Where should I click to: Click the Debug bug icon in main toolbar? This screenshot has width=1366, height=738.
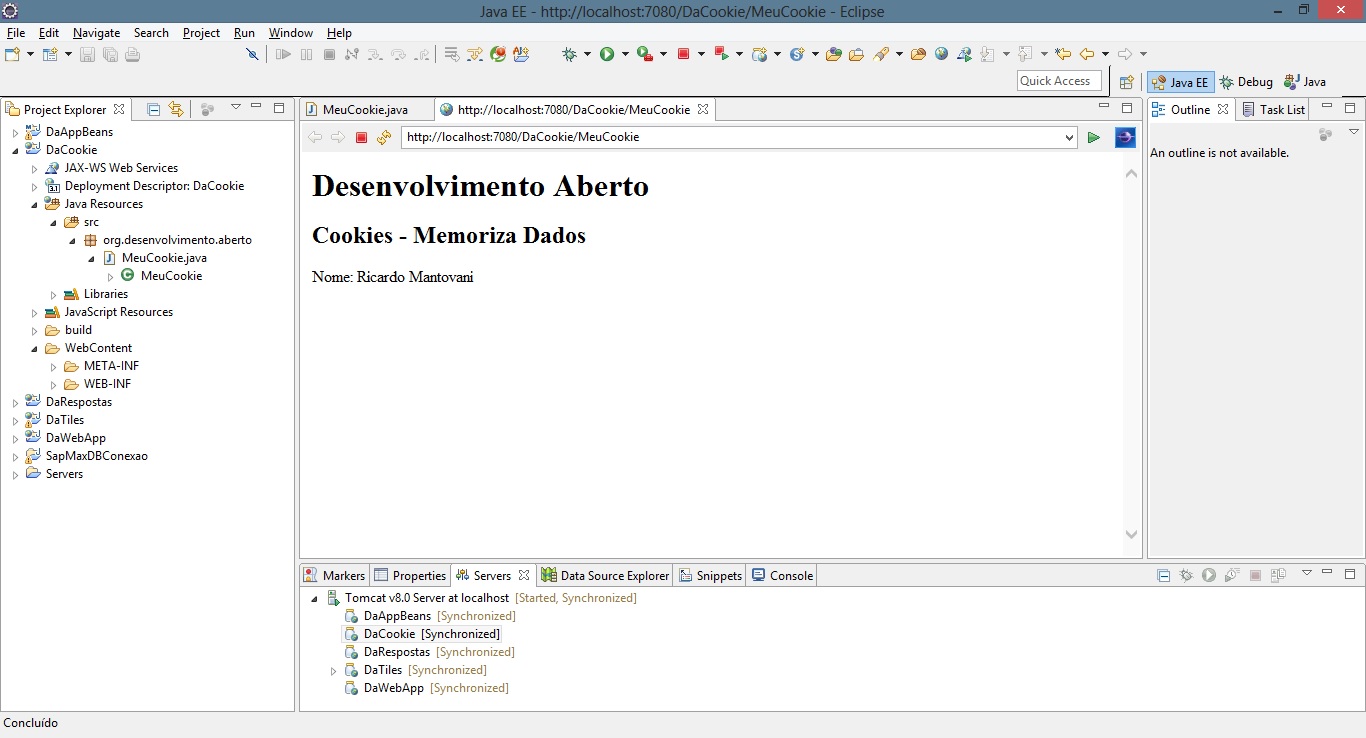pyautogui.click(x=569, y=54)
